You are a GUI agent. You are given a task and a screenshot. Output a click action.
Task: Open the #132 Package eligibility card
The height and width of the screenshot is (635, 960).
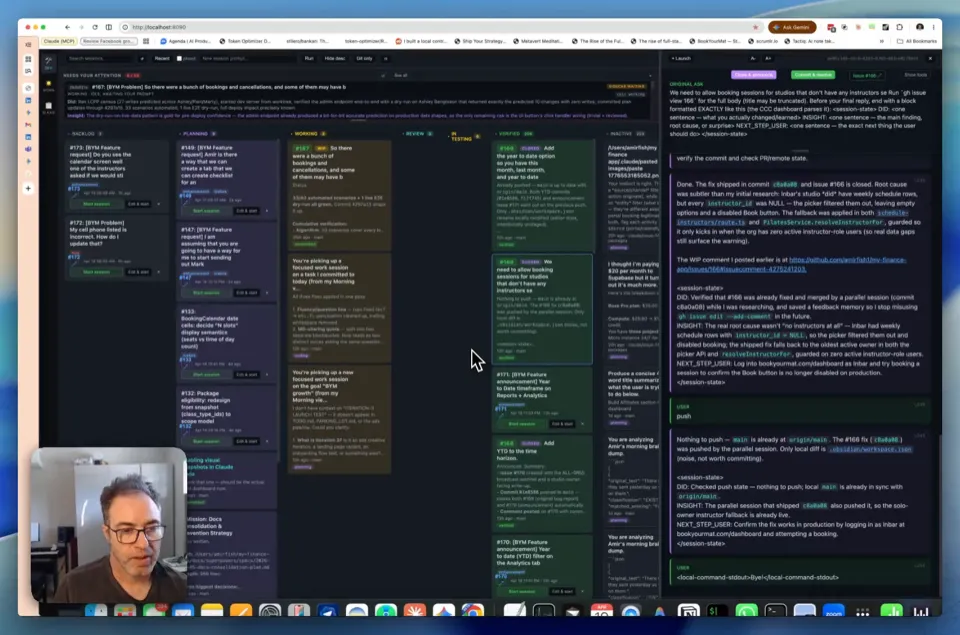pos(227,416)
